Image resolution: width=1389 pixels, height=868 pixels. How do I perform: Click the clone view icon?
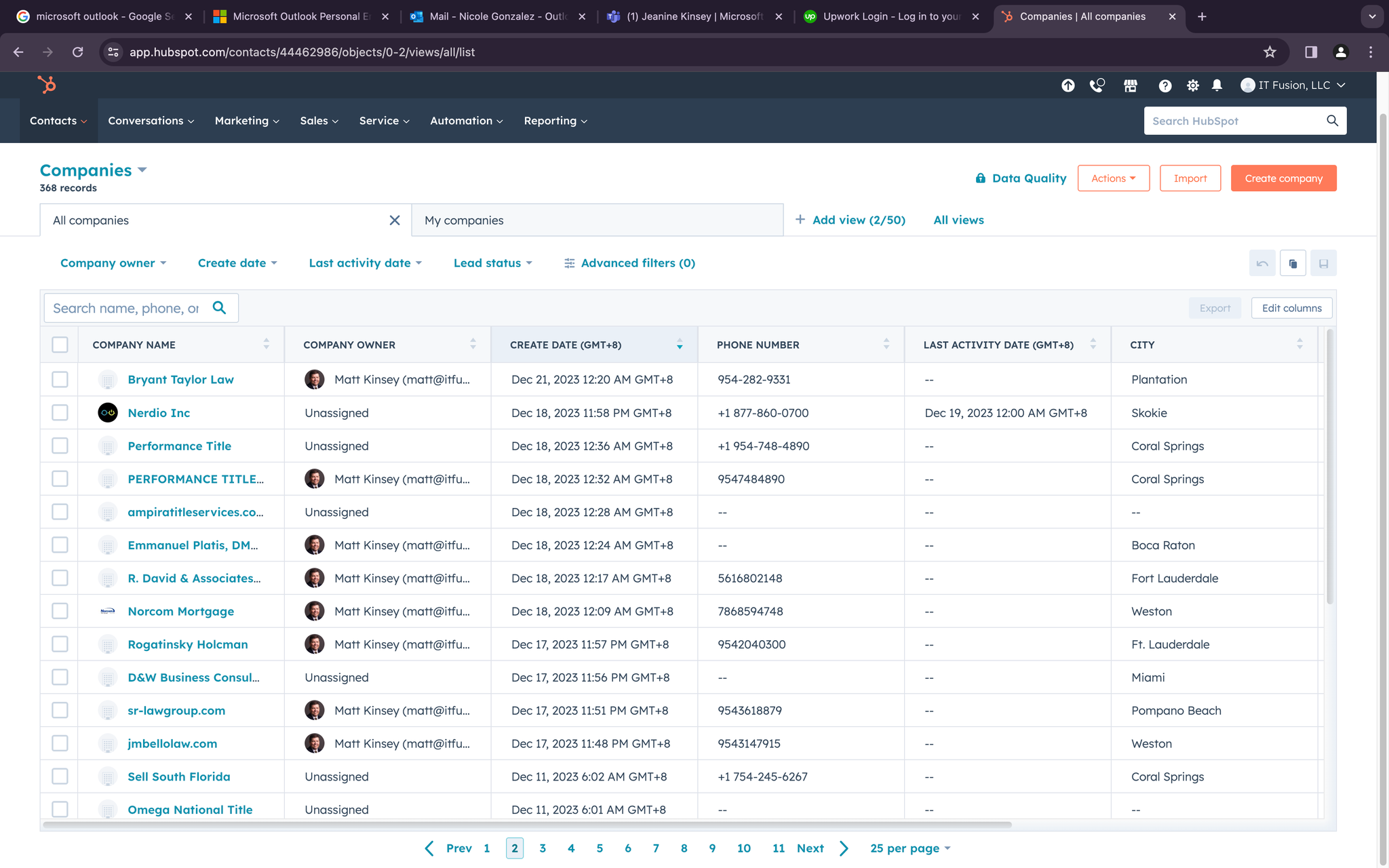pyautogui.click(x=1293, y=263)
